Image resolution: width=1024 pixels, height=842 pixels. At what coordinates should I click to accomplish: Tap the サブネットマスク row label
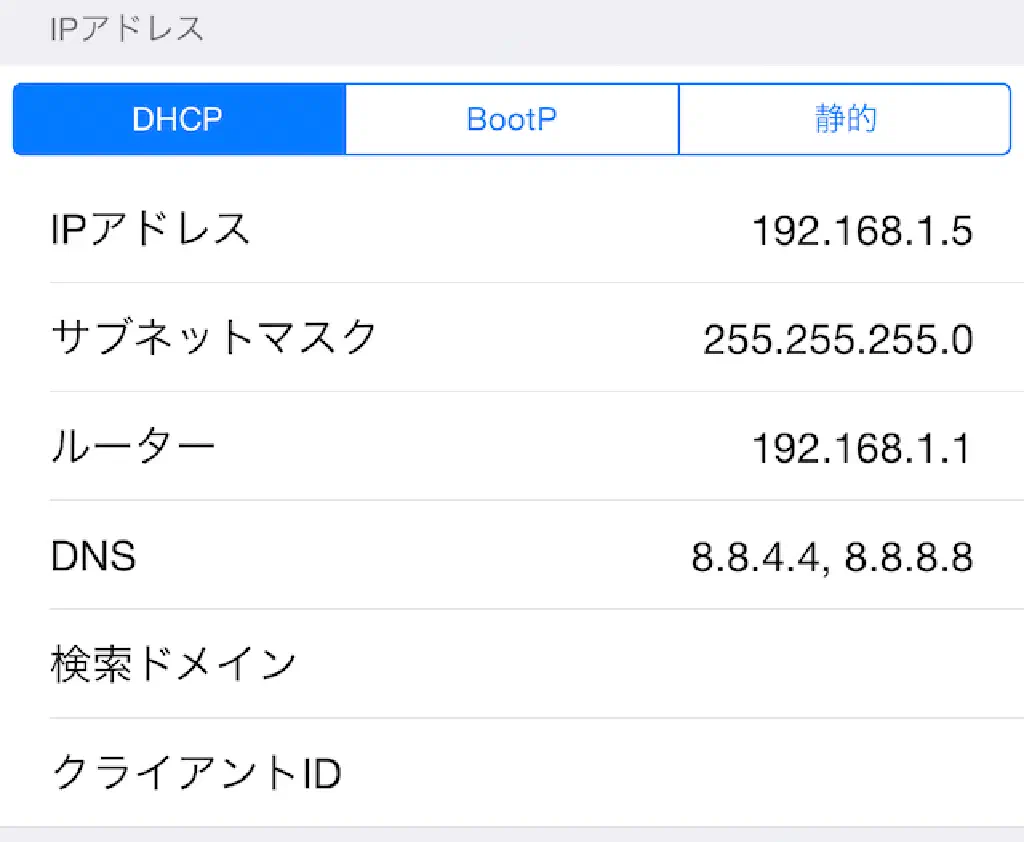click(x=213, y=338)
